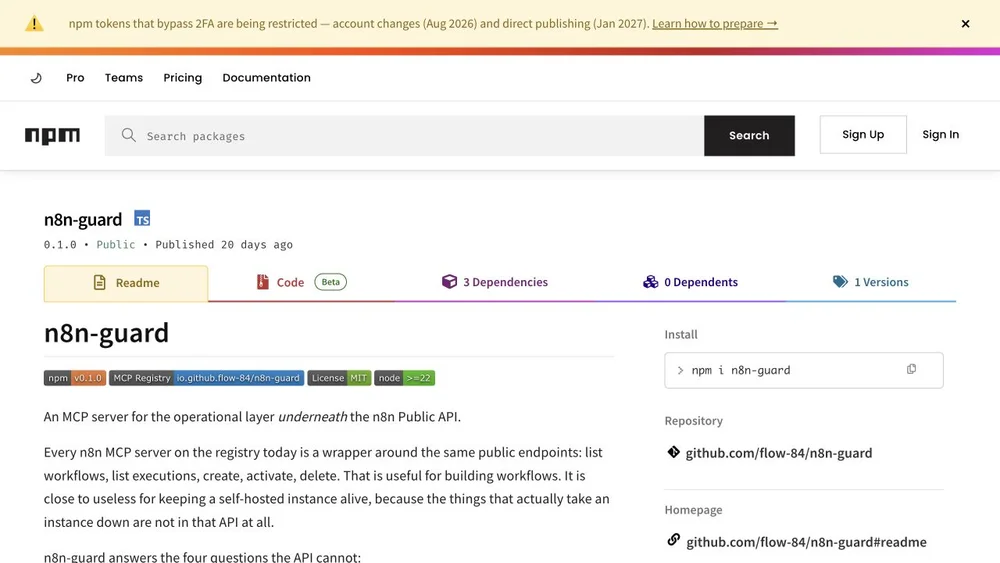Open the github.com/flow-84/n8n-guard repository link
1000x563 pixels.
[779, 453]
